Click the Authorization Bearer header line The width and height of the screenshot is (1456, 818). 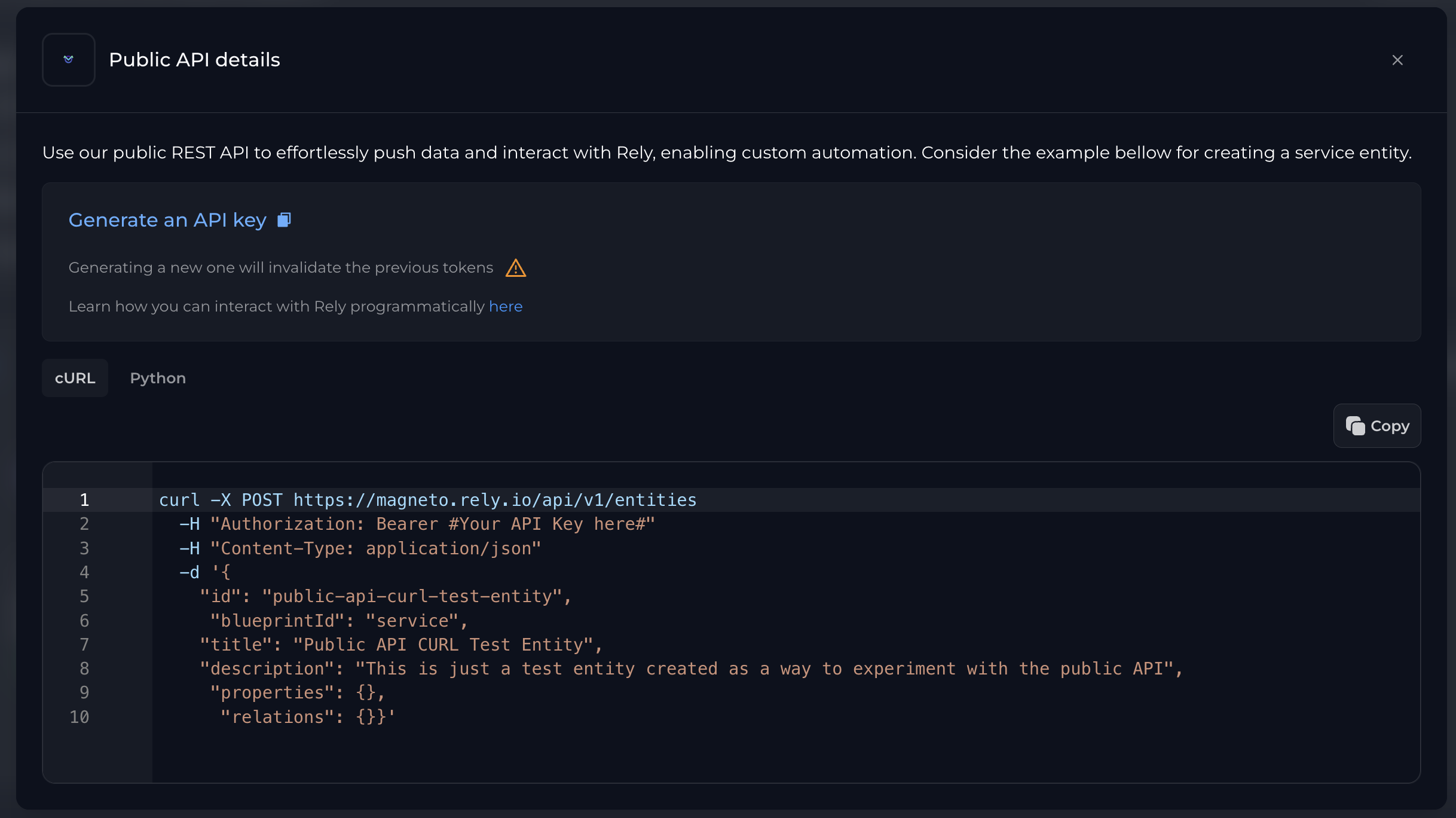click(x=417, y=524)
